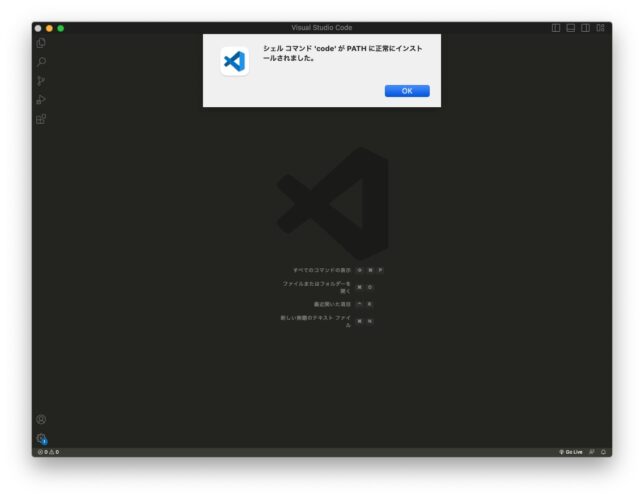Click the Visual Studio Code window title
Image resolution: width=644 pixels, height=499 pixels.
[x=322, y=28]
